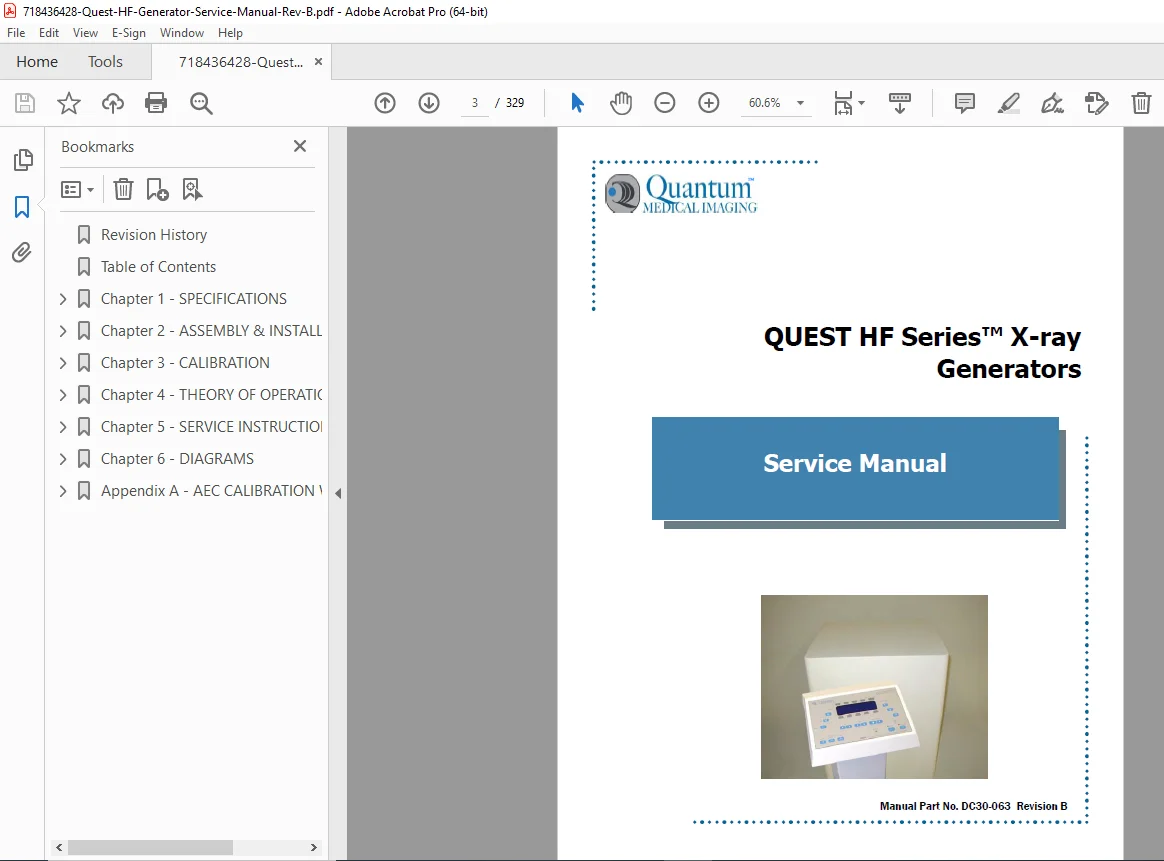Select the Highlight text pen tool
Screen dimensions: 1164x861
(x=1008, y=103)
